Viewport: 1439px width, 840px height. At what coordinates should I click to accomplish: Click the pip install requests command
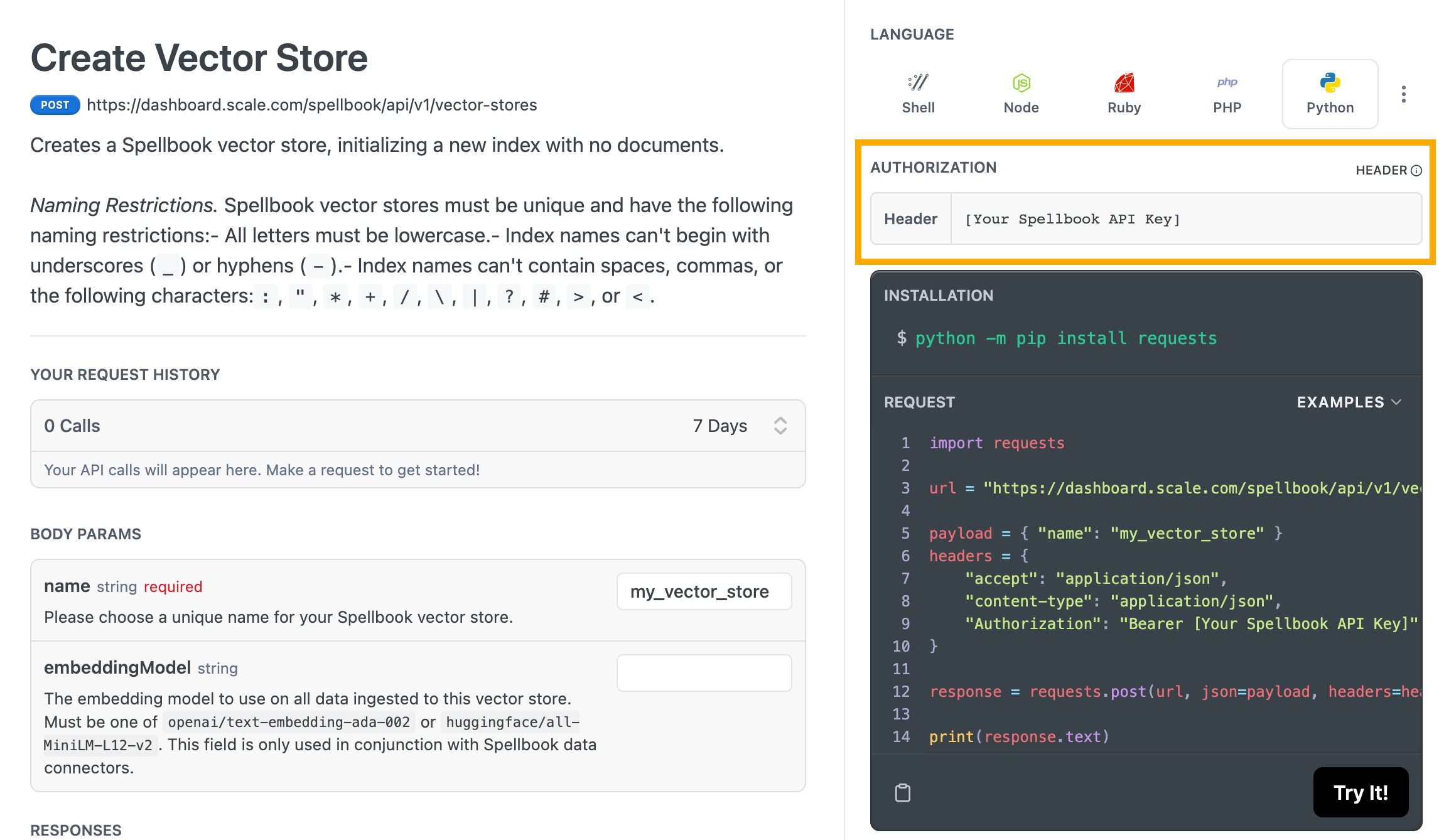(x=1065, y=338)
